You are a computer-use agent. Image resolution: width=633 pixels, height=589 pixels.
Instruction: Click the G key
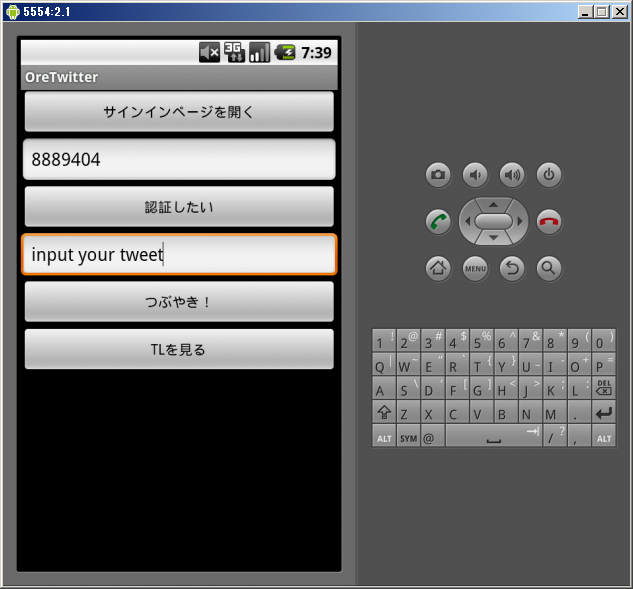482,388
